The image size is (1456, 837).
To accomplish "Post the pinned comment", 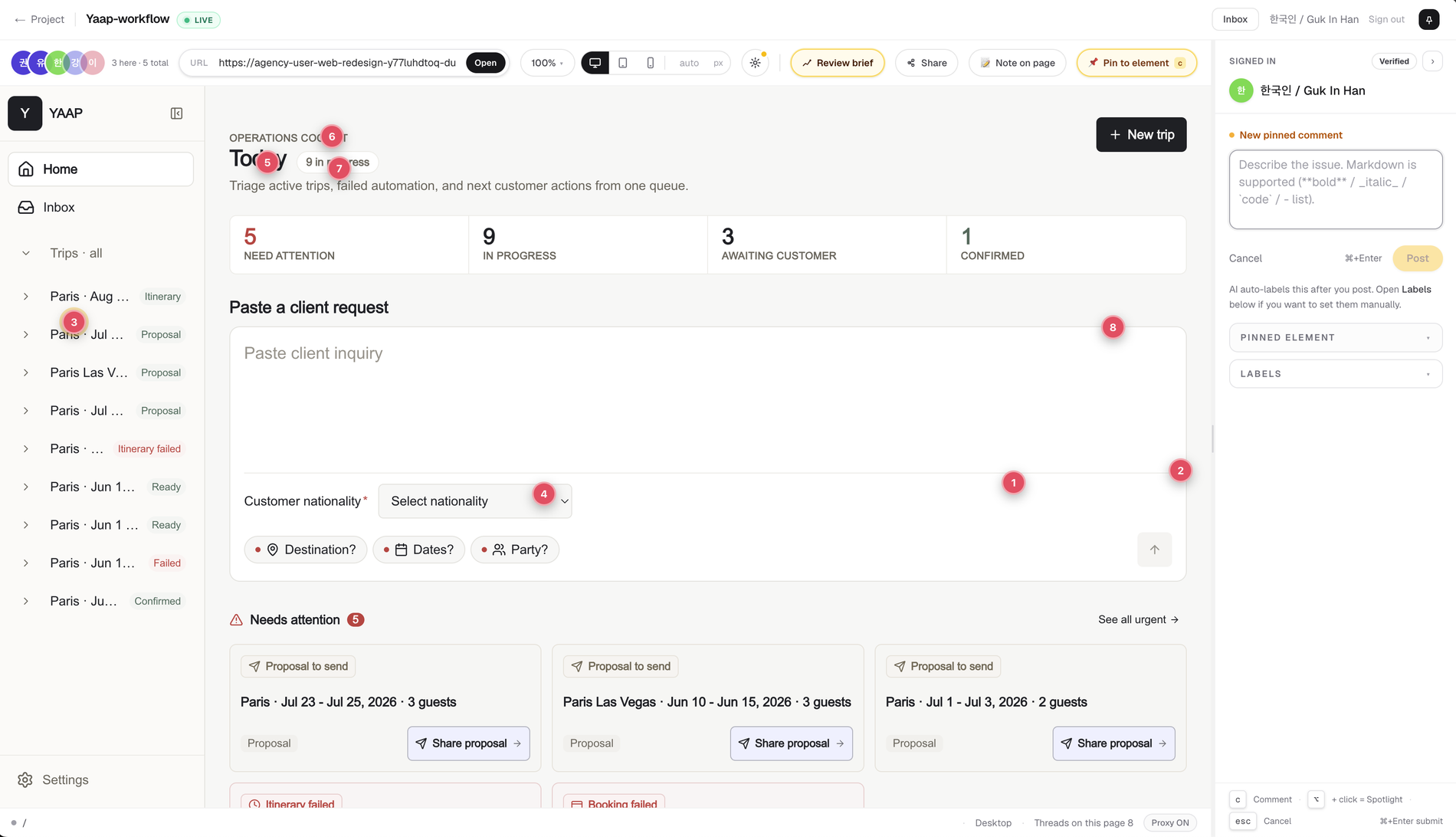I will coord(1417,258).
